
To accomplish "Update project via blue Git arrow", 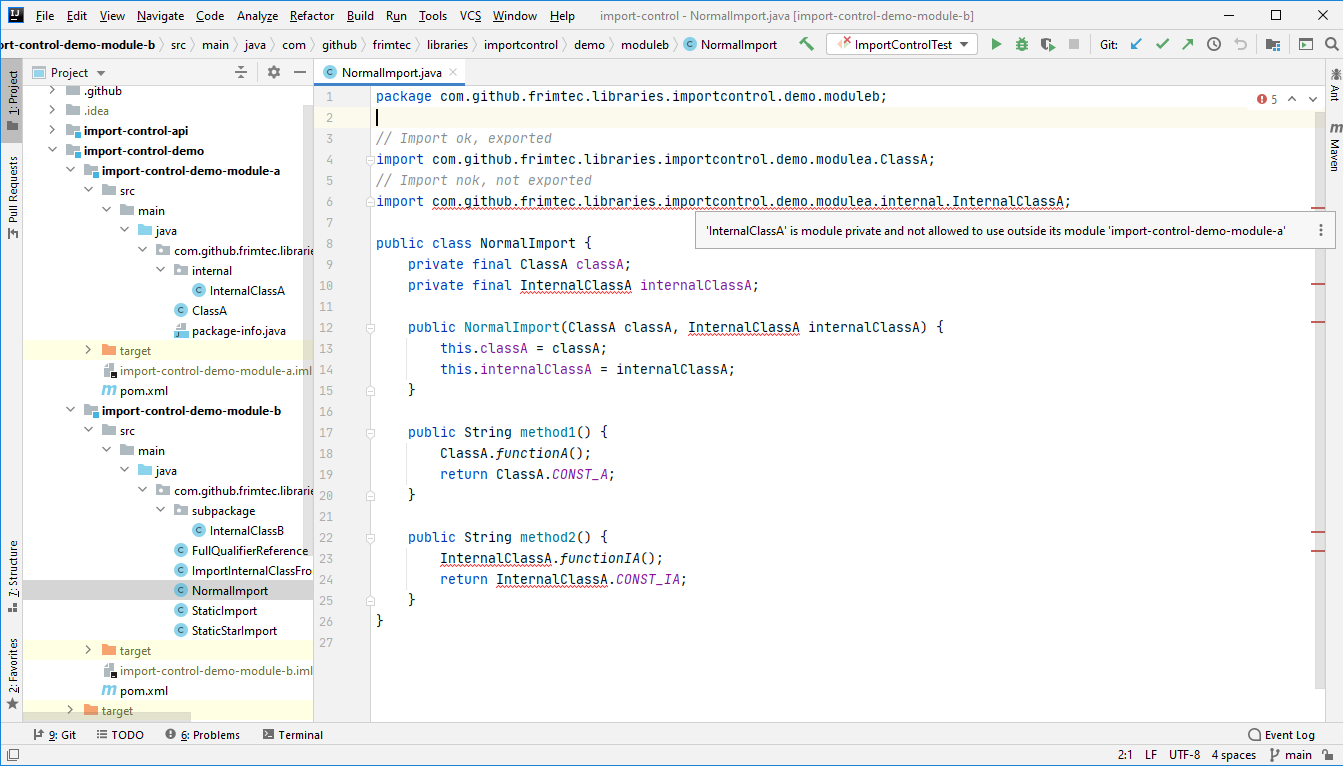I will (1136, 44).
